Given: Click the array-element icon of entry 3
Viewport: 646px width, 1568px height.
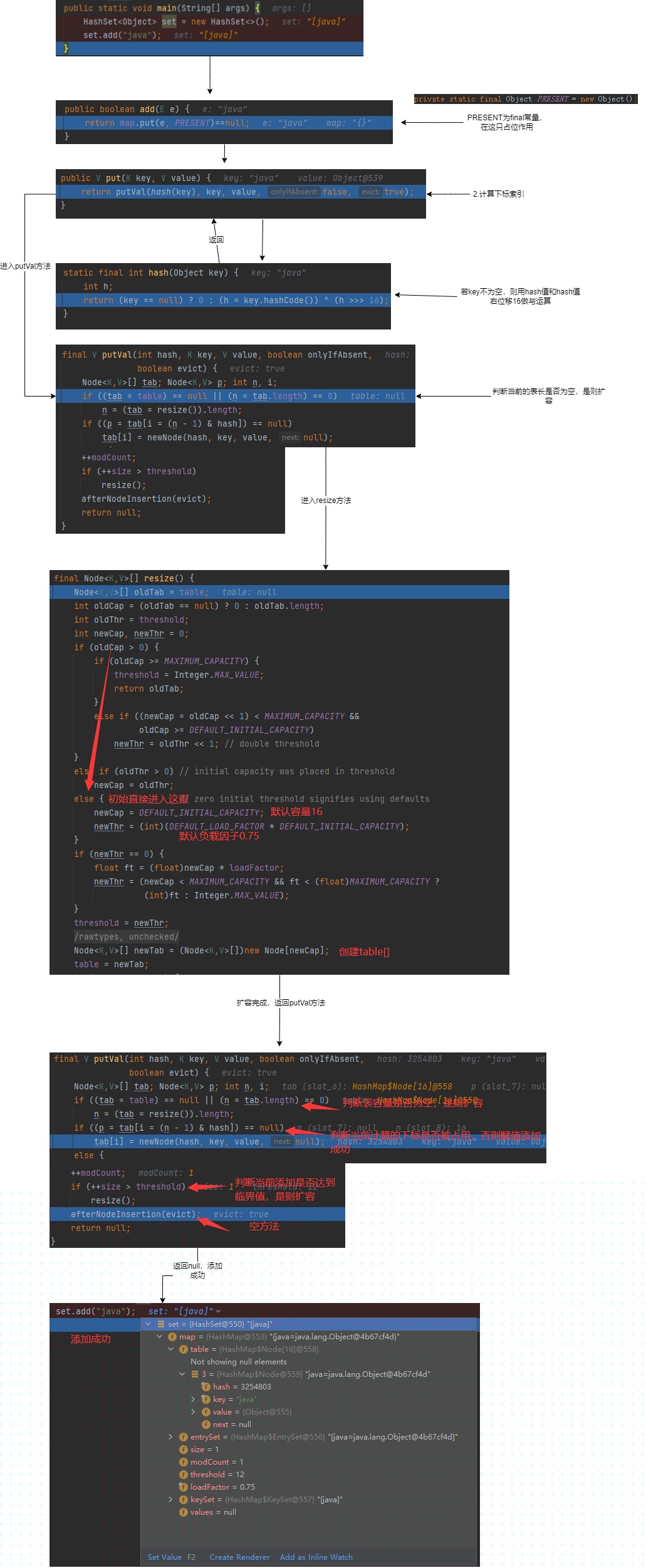Looking at the screenshot, I should click(x=195, y=1374).
